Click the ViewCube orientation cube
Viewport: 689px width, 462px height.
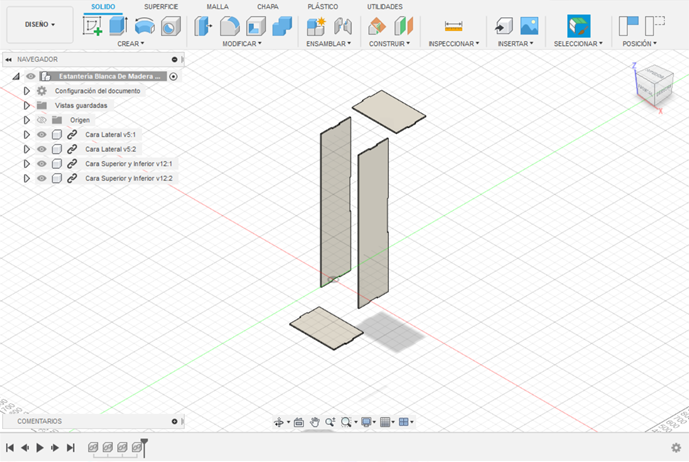[655, 85]
